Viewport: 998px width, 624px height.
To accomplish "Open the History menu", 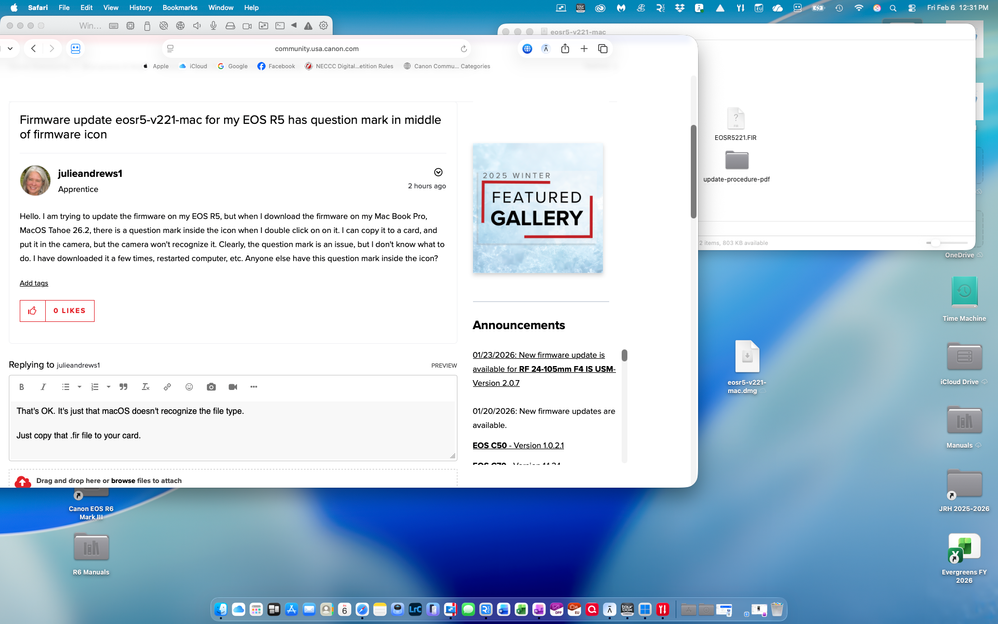I will 140,8.
